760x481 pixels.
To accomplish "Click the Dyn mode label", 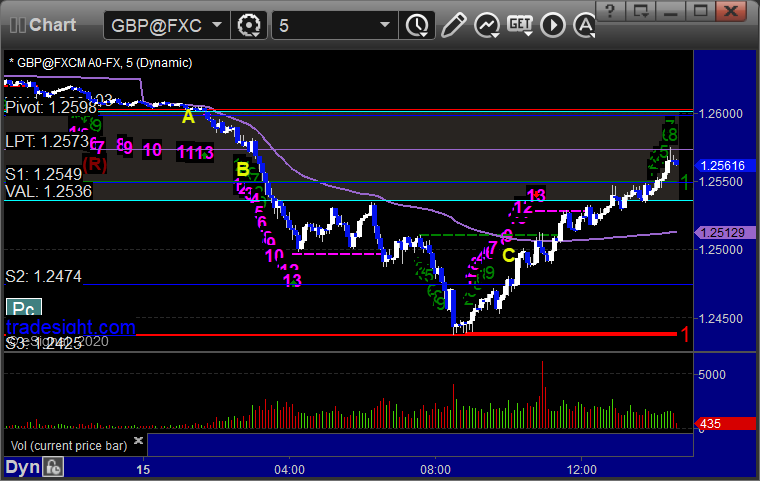I will 22,467.
